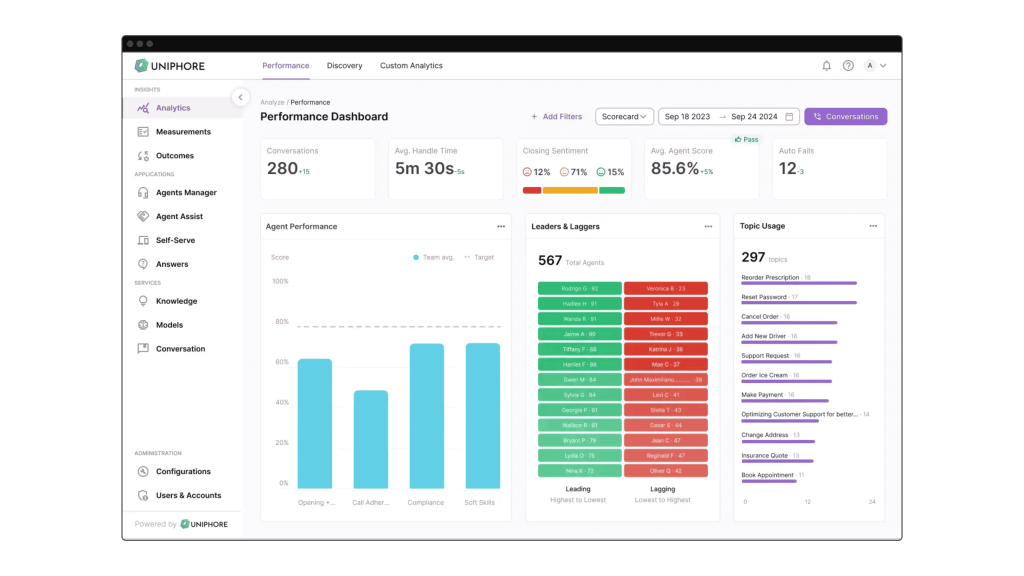The image size is (1024, 576).
Task: Click the notifications bell icon
Action: (826, 66)
